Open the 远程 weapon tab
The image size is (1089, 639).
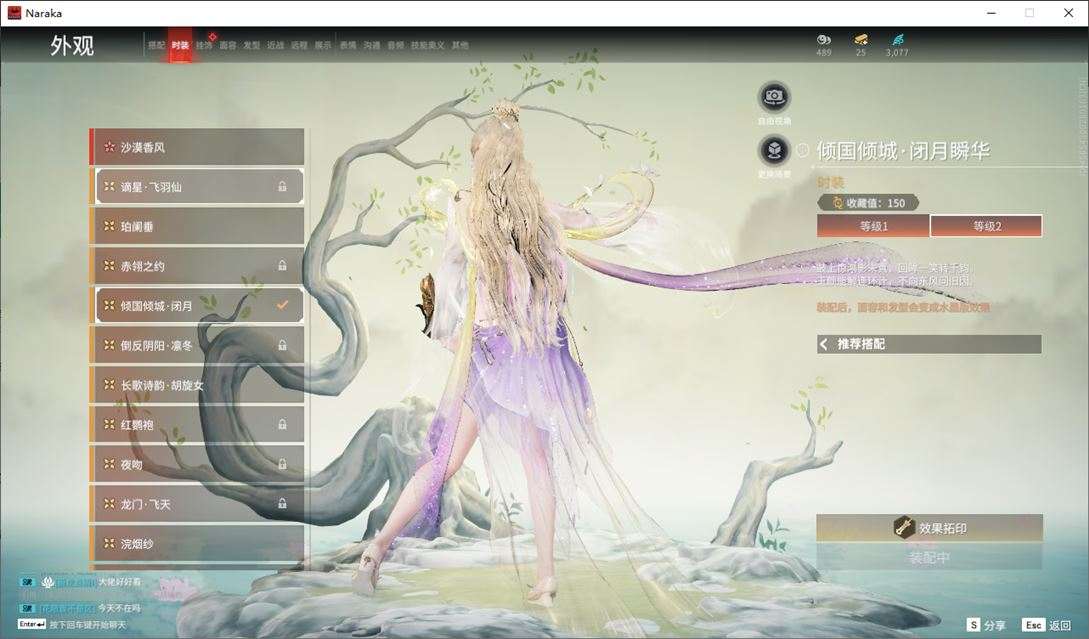click(299, 45)
